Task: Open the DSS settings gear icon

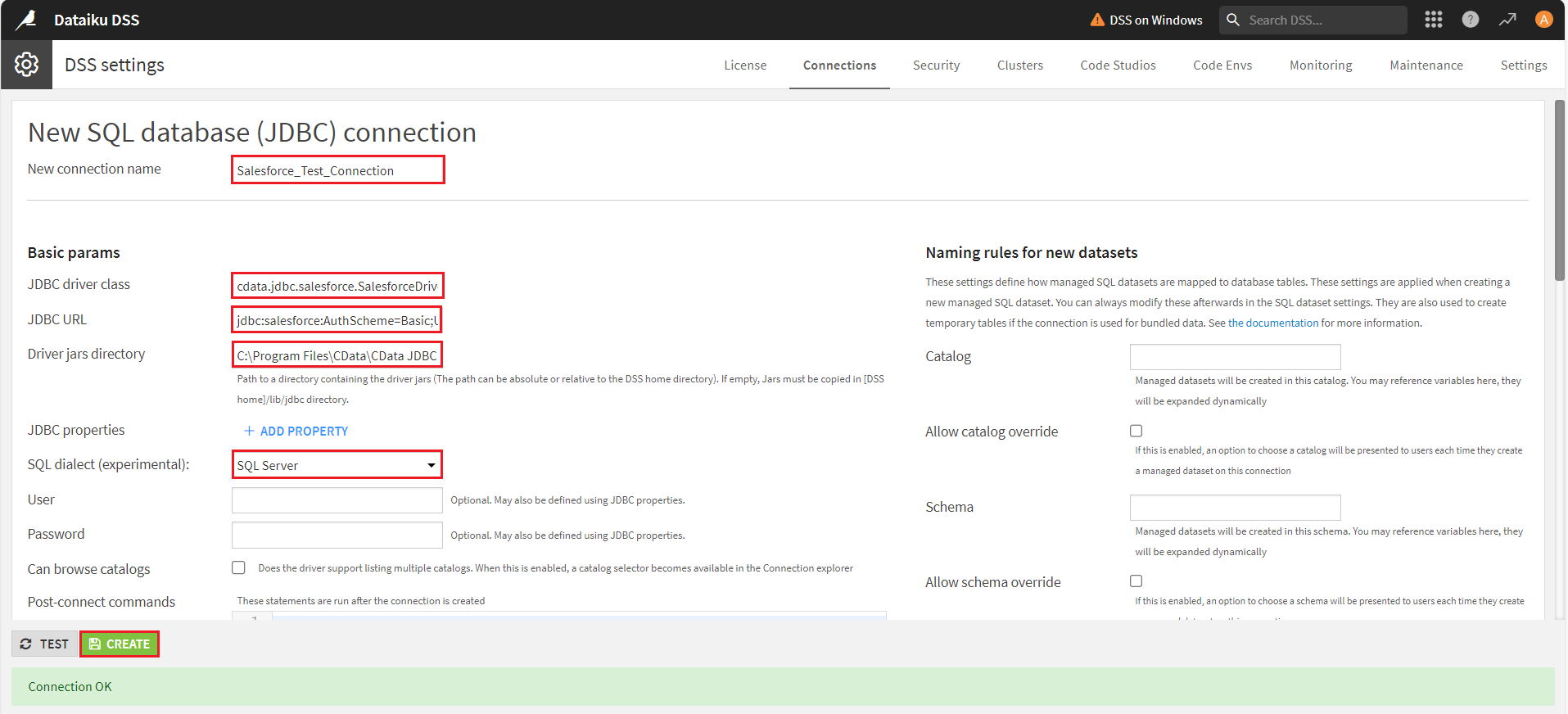Action: click(26, 65)
